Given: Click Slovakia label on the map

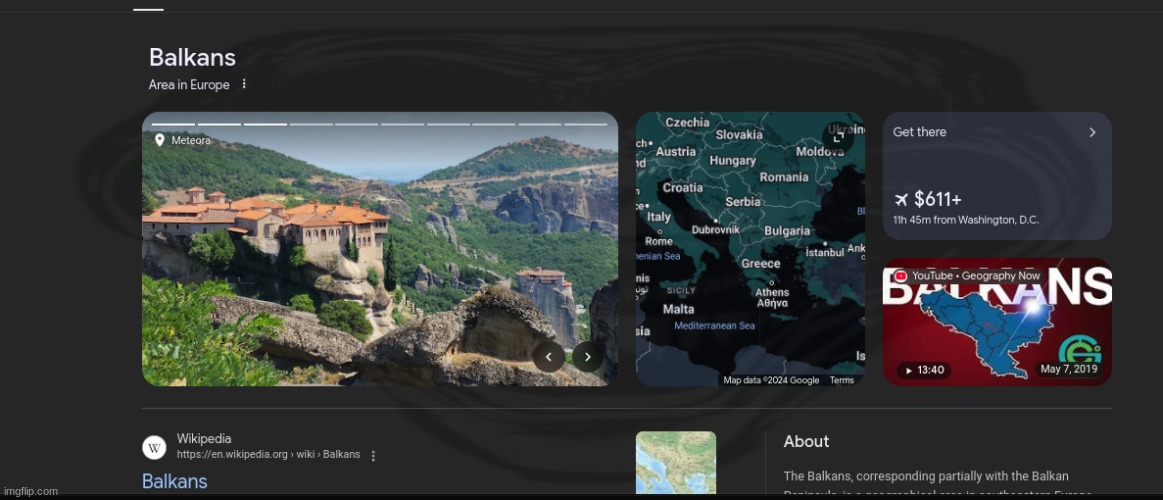Looking at the screenshot, I should [x=739, y=135].
